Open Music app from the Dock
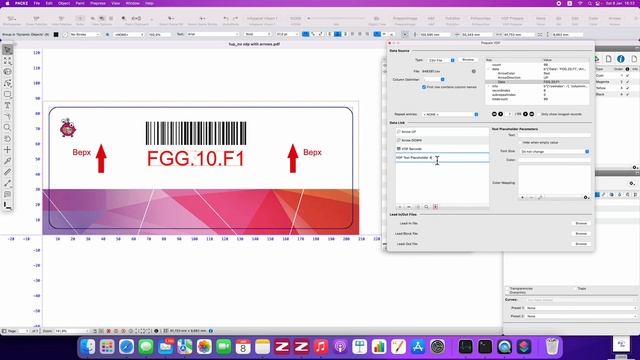Viewport: 640px width, 360px height. pyautogui.click(x=321, y=347)
